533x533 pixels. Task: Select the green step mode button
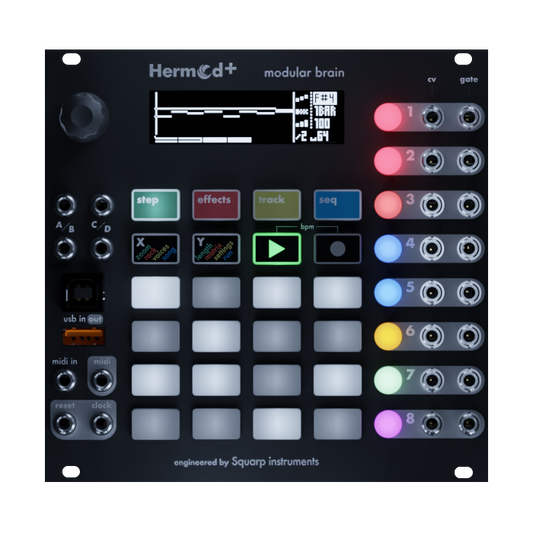156,205
